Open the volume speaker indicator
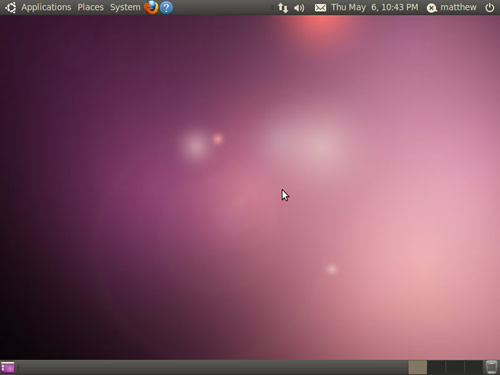500x375 pixels. [299, 8]
